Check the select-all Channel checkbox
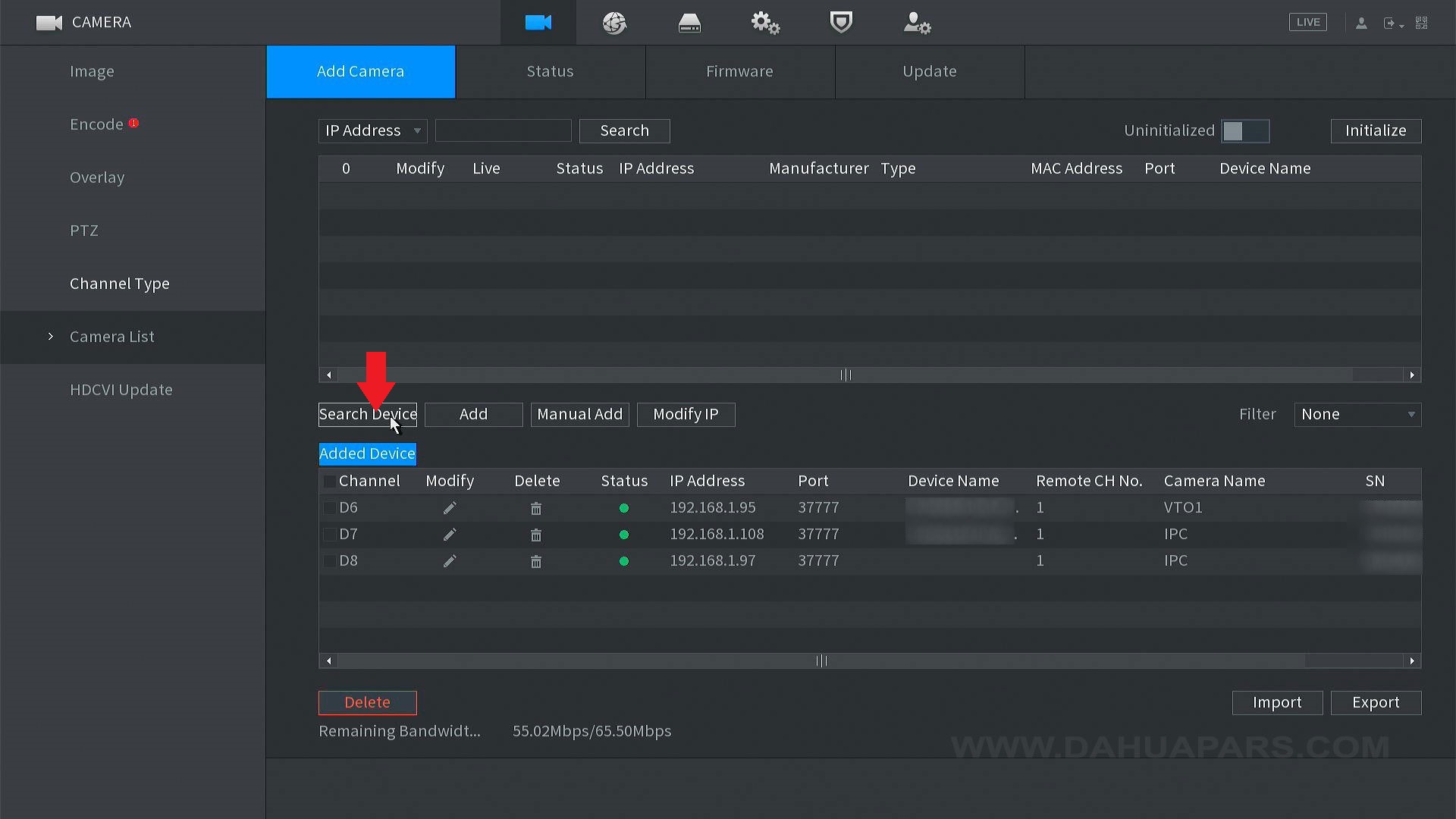This screenshot has height=819, width=1456. pos(329,482)
